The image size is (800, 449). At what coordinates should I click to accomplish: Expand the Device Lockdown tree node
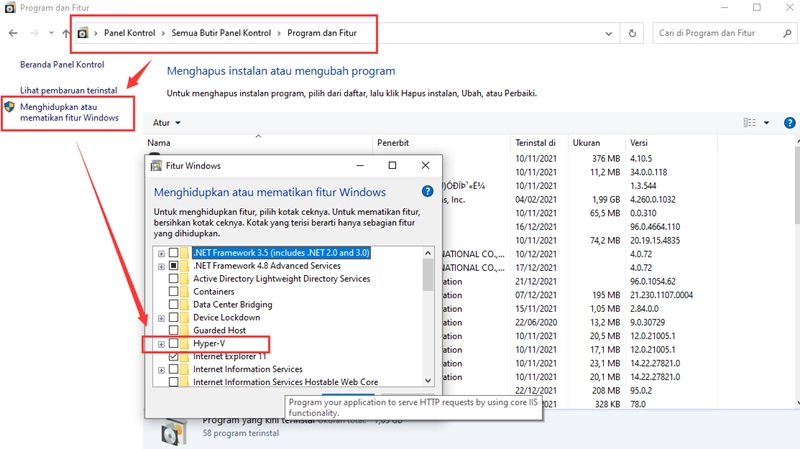click(161, 318)
